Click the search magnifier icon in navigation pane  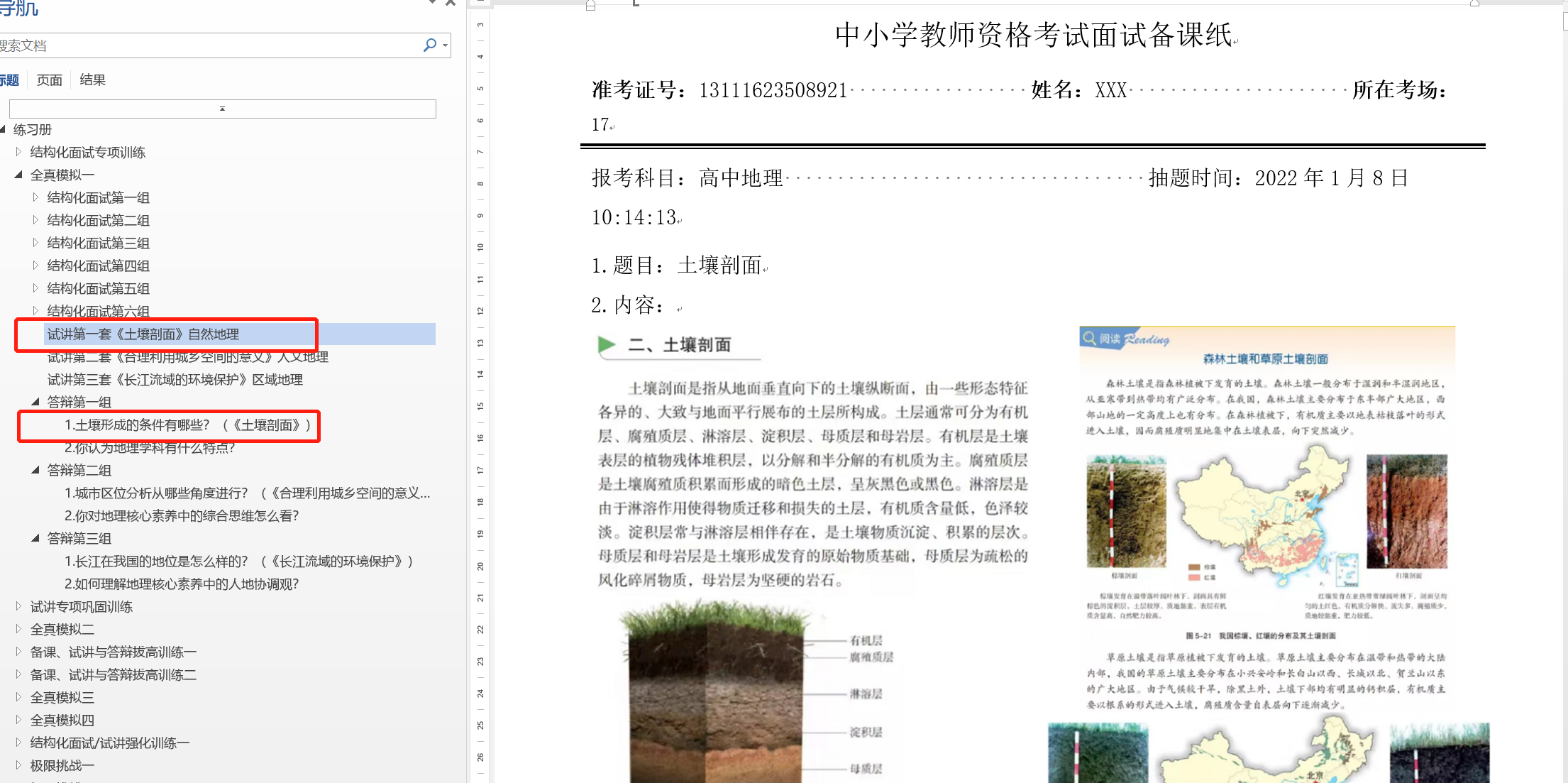pyautogui.click(x=429, y=45)
